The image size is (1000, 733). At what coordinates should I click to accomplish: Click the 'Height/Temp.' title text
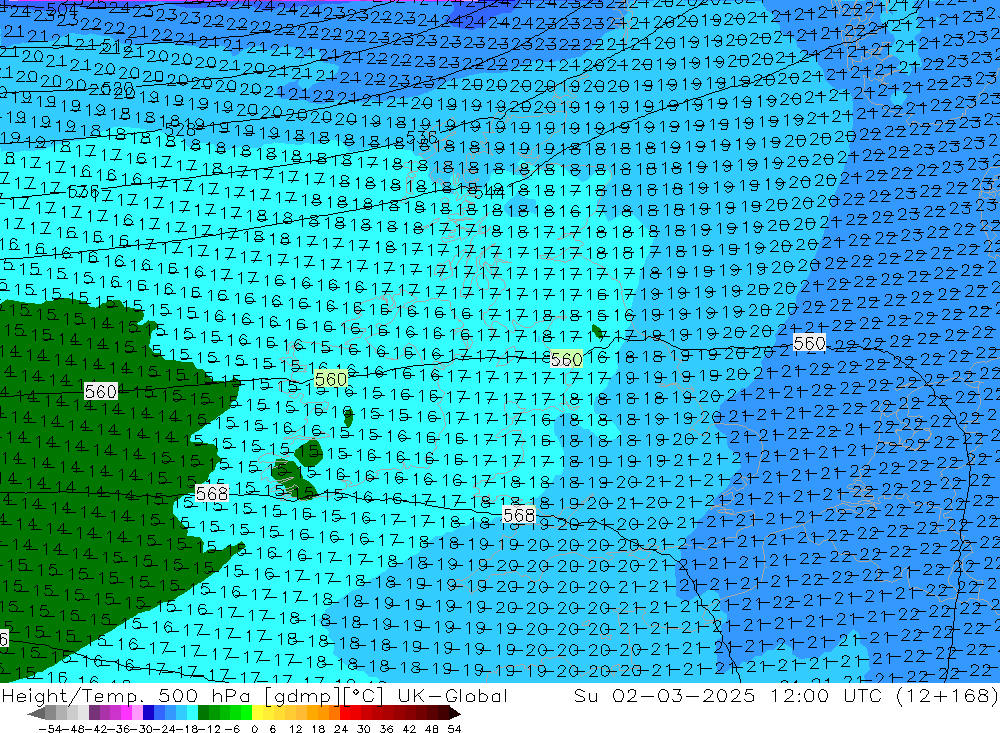75,695
